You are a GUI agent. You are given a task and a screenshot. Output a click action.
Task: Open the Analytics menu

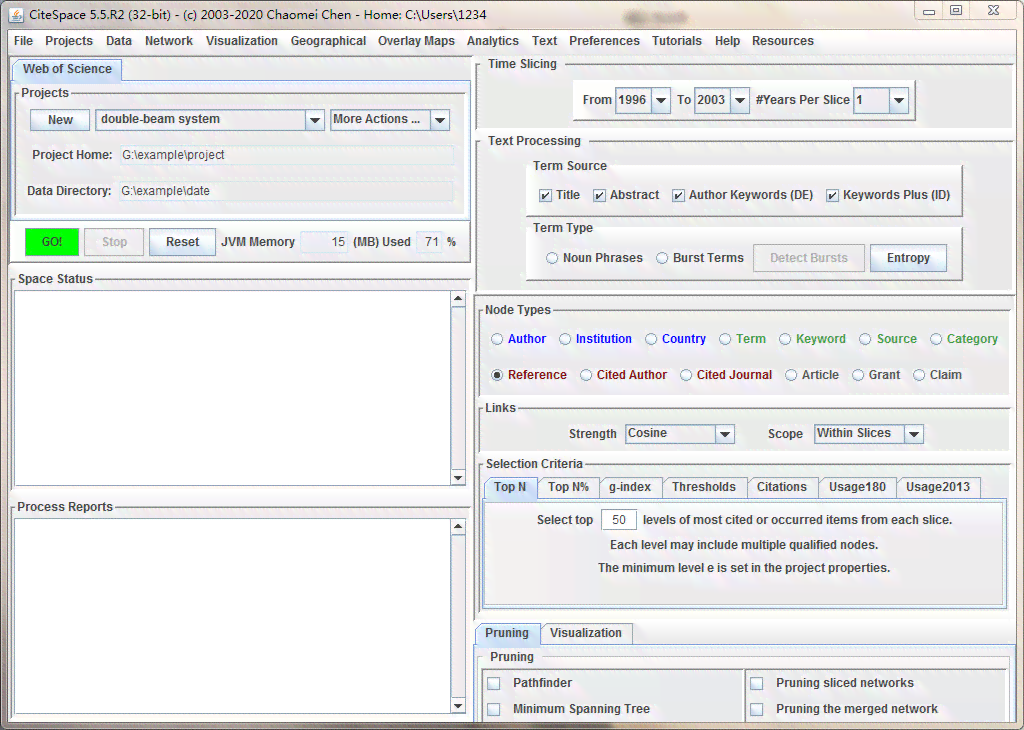pyautogui.click(x=492, y=40)
